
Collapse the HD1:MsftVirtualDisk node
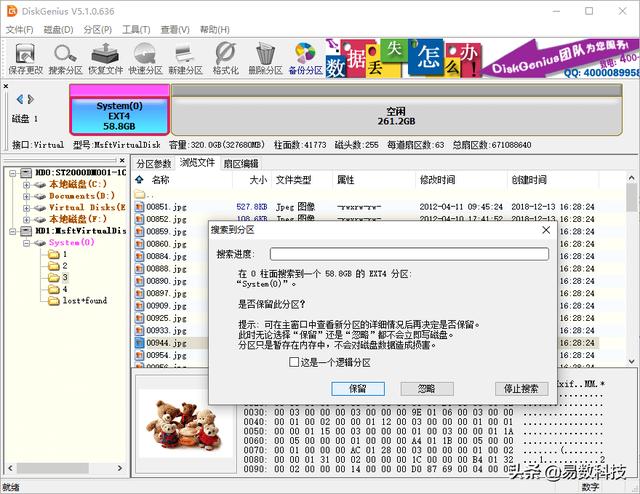tap(13, 231)
